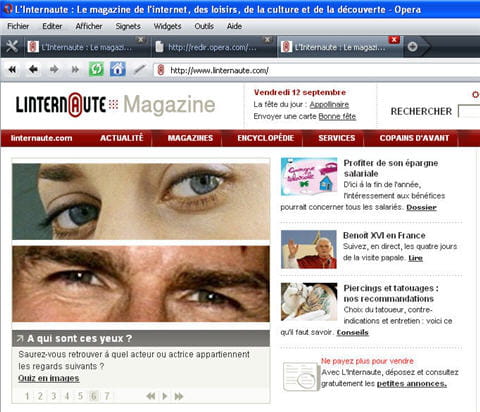Click the RECHERCHER search field
The image size is (480, 412).
point(469,111)
